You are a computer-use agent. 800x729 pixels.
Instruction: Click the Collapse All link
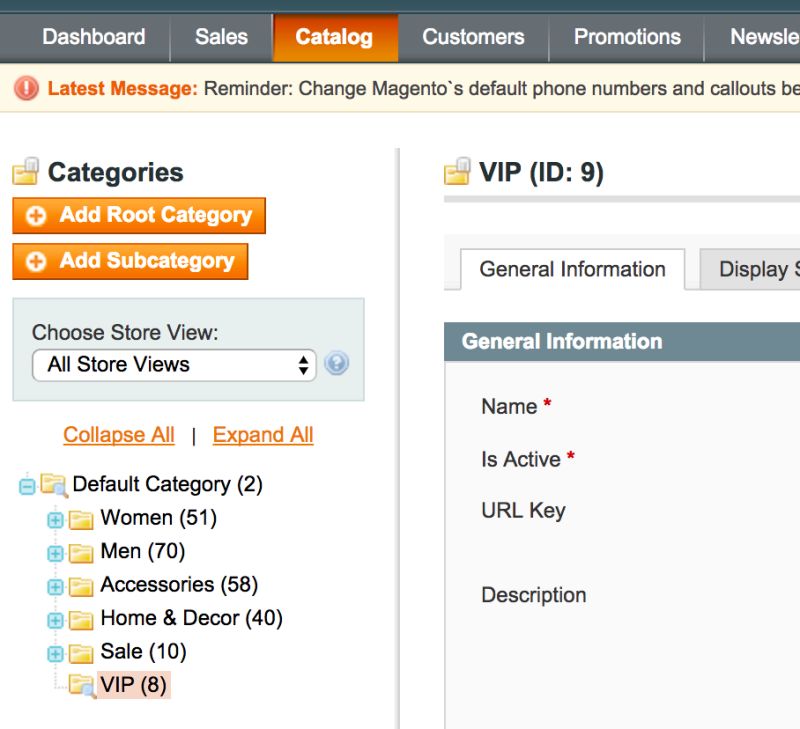(117, 434)
